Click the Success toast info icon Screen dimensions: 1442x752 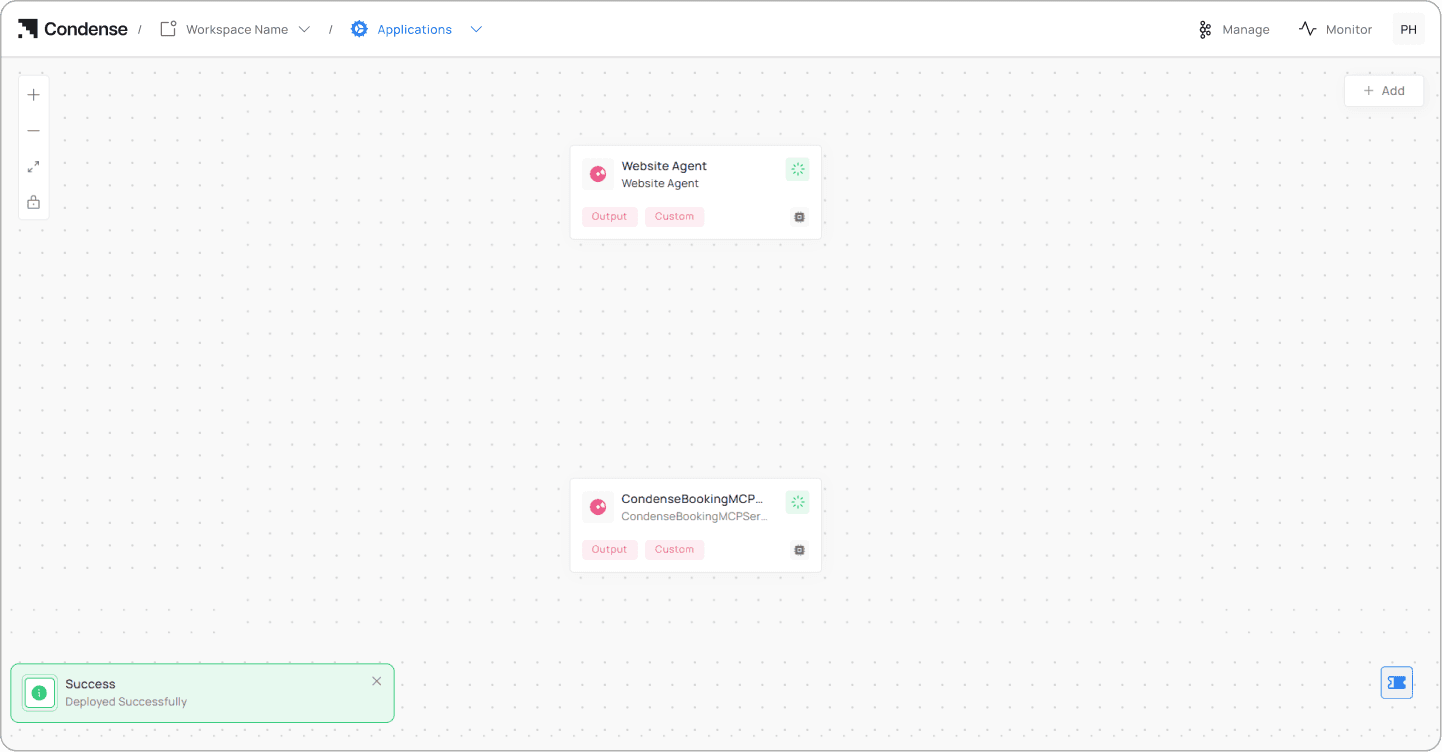(x=39, y=693)
